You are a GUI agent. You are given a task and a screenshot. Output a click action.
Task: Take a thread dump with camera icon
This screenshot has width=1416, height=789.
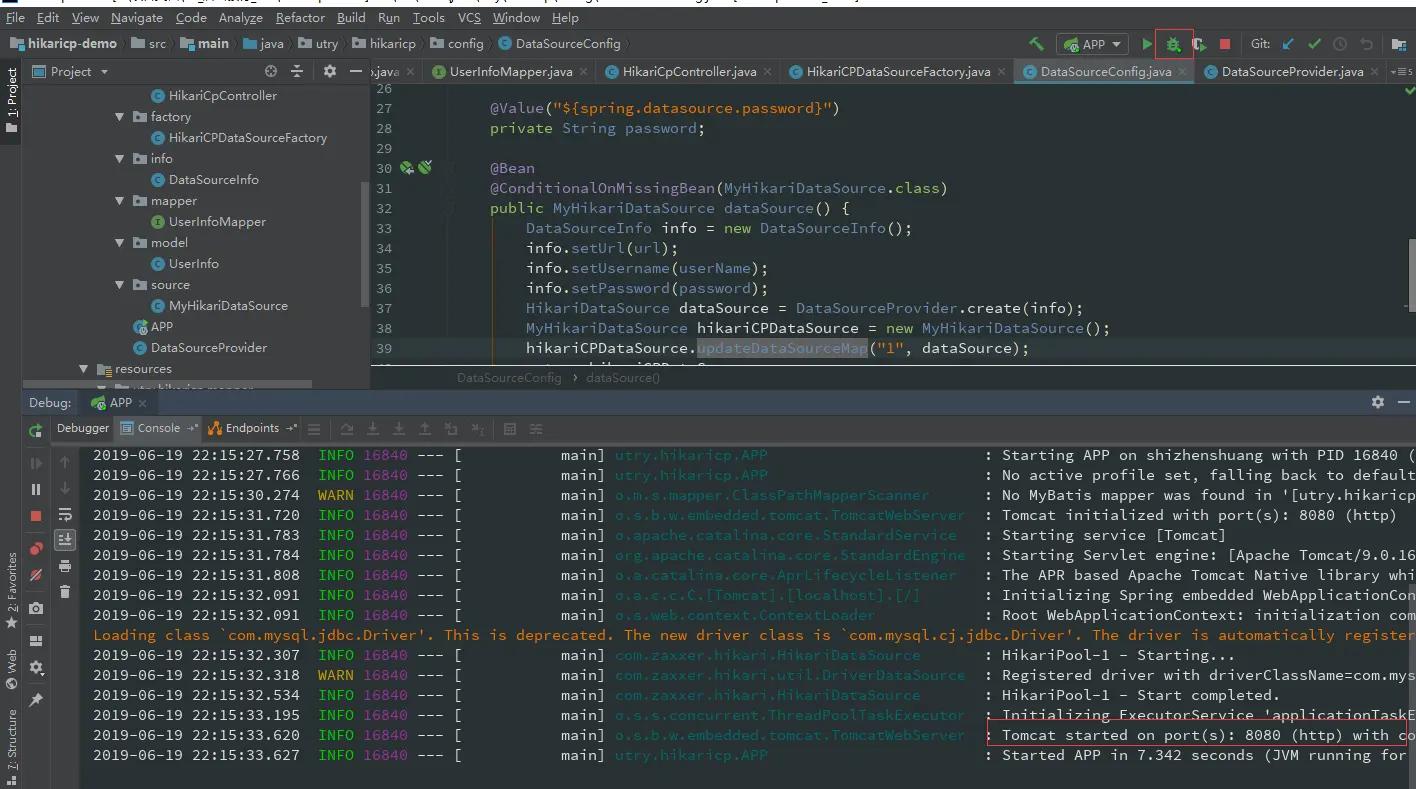[x=36, y=608]
